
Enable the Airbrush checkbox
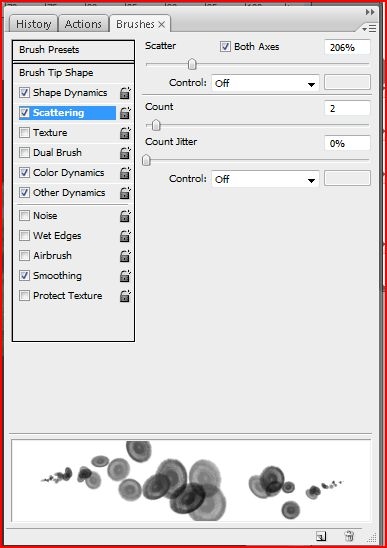[24, 255]
